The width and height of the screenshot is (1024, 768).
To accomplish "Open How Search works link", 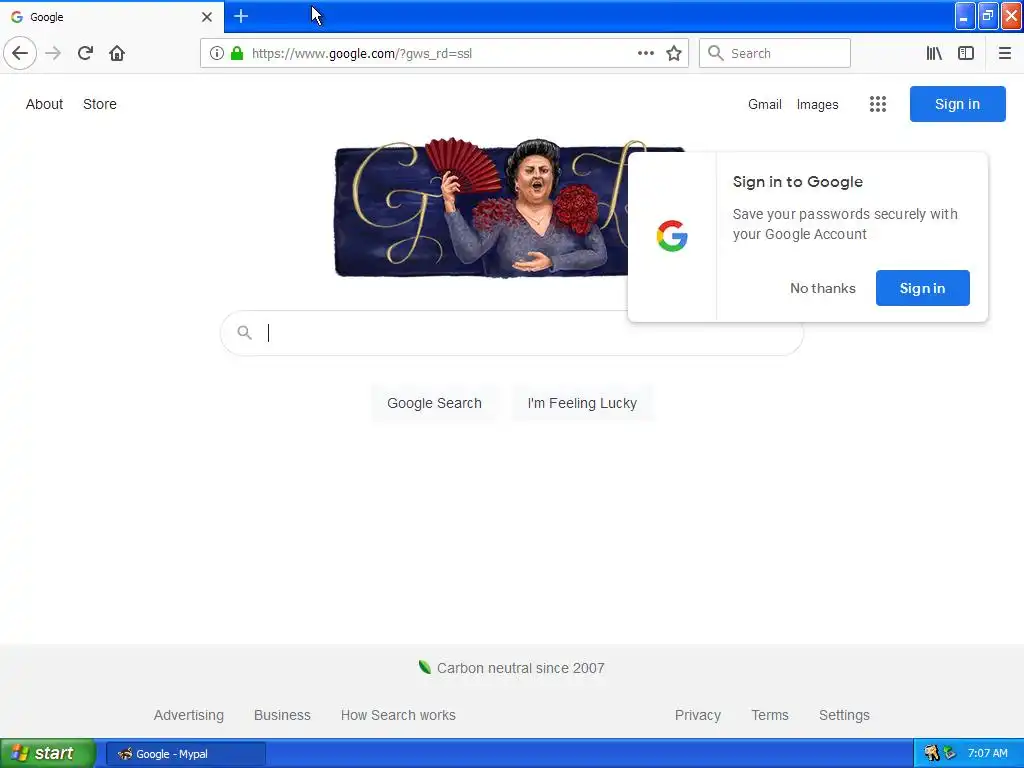I will tap(398, 715).
